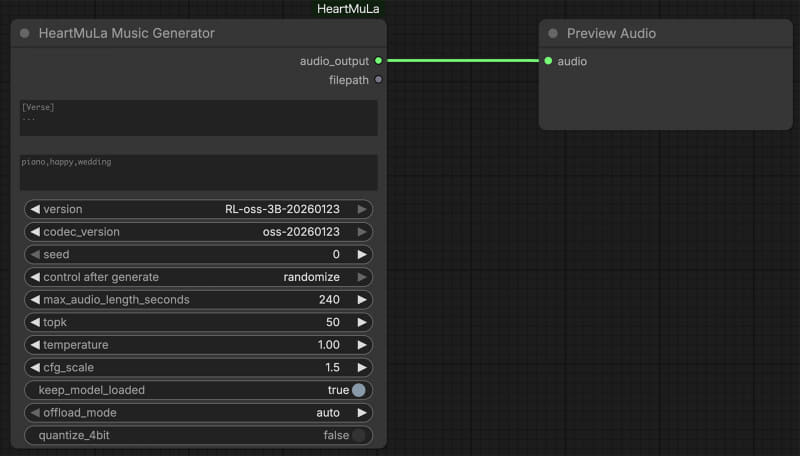Screen dimensions: 800x456
Task: Click the topk value 50
Action: click(333, 322)
